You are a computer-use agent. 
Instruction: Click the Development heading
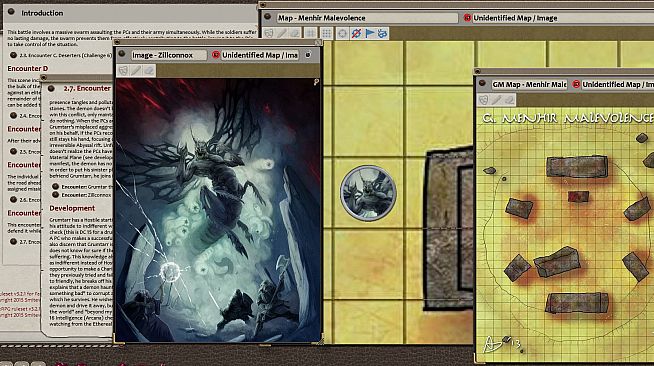coord(72,208)
